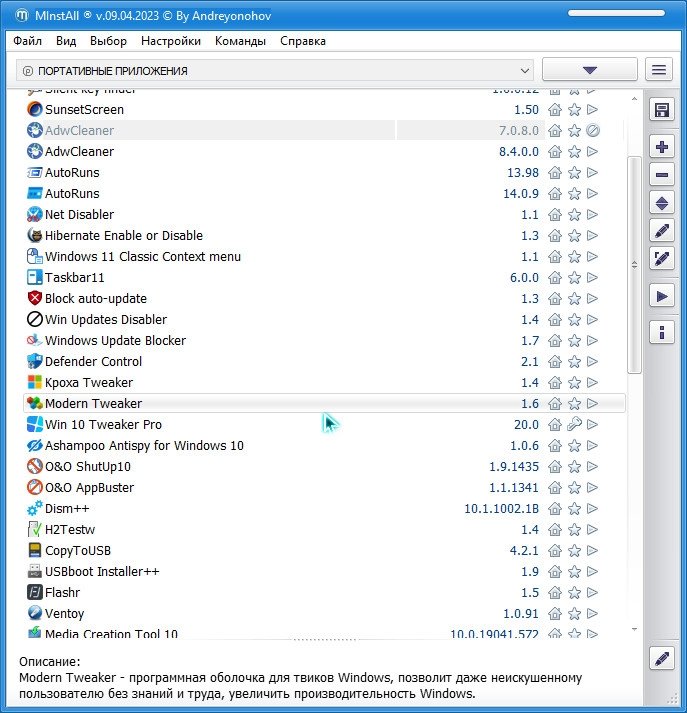Click the save (floppy disk) icon in sidebar
The width and height of the screenshot is (687, 713).
[662, 110]
